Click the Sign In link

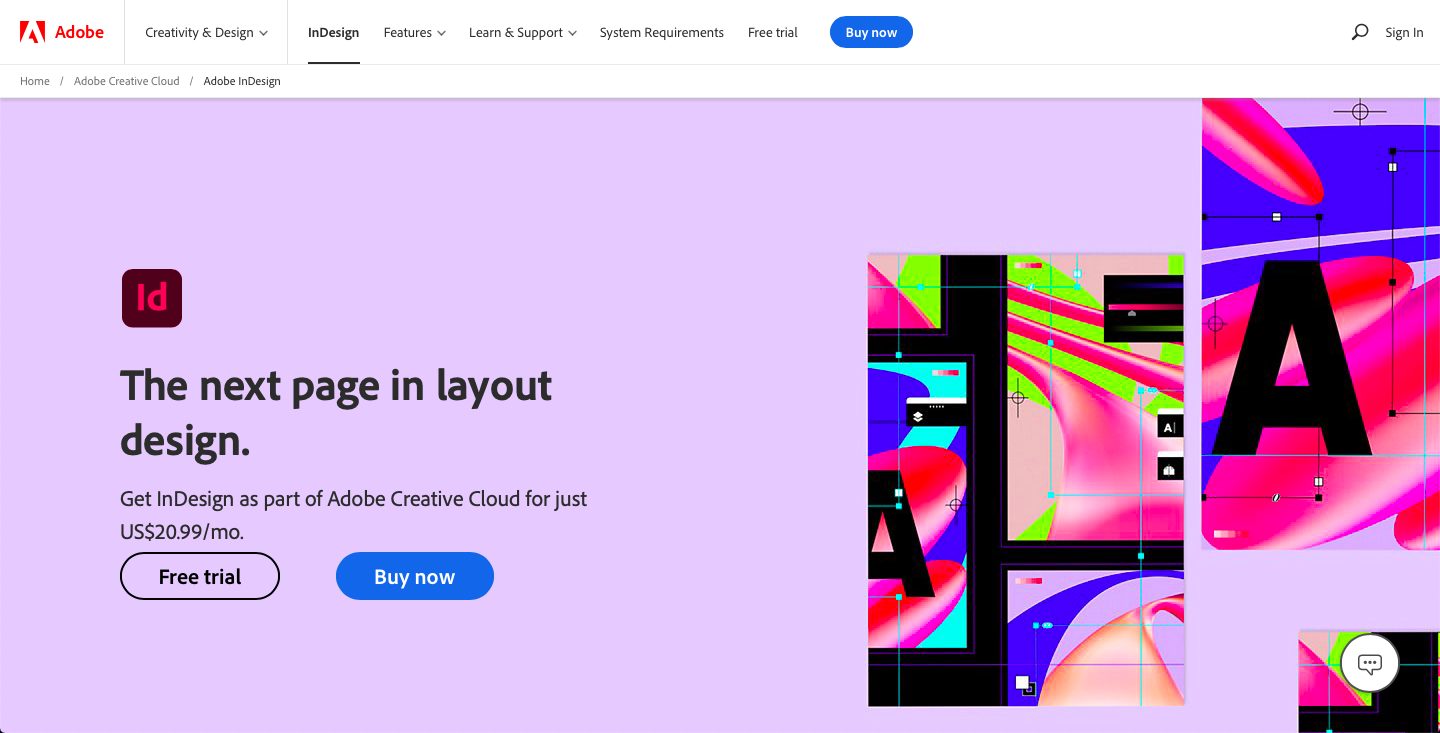click(1404, 32)
